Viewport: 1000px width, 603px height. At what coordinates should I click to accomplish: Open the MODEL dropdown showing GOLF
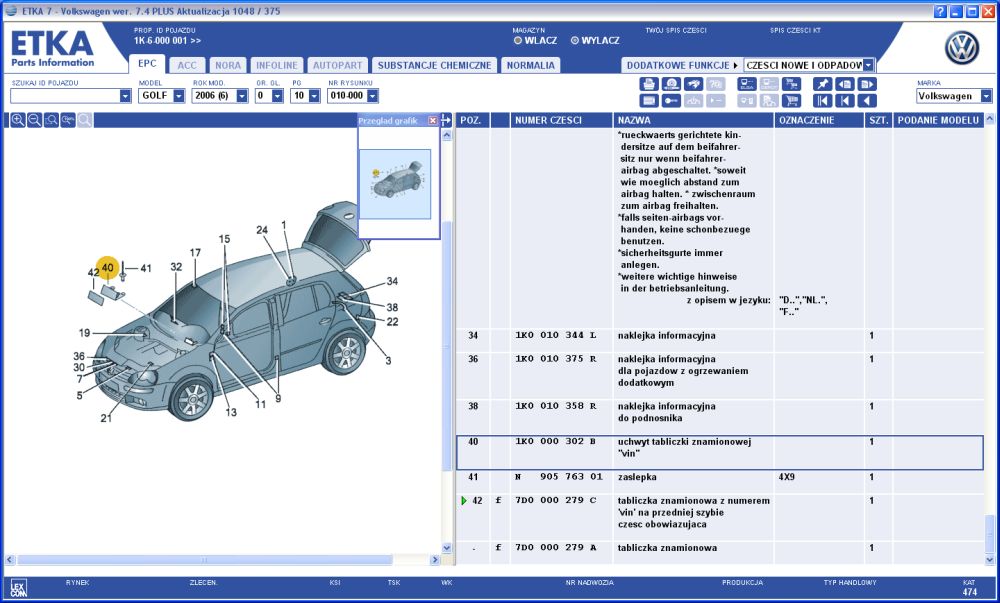(x=179, y=96)
